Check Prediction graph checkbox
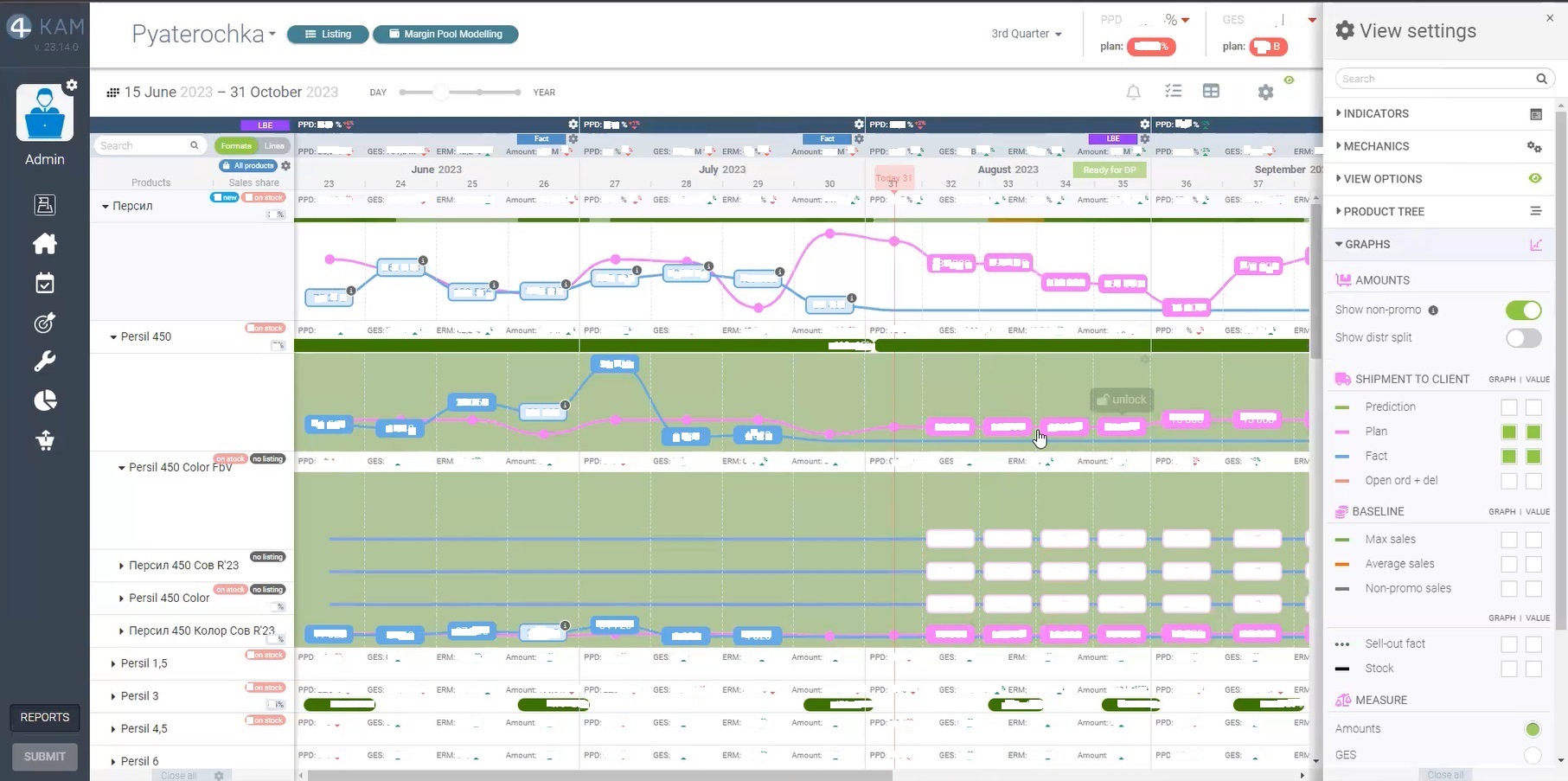Viewport: 1568px width, 781px height. 1509,407
